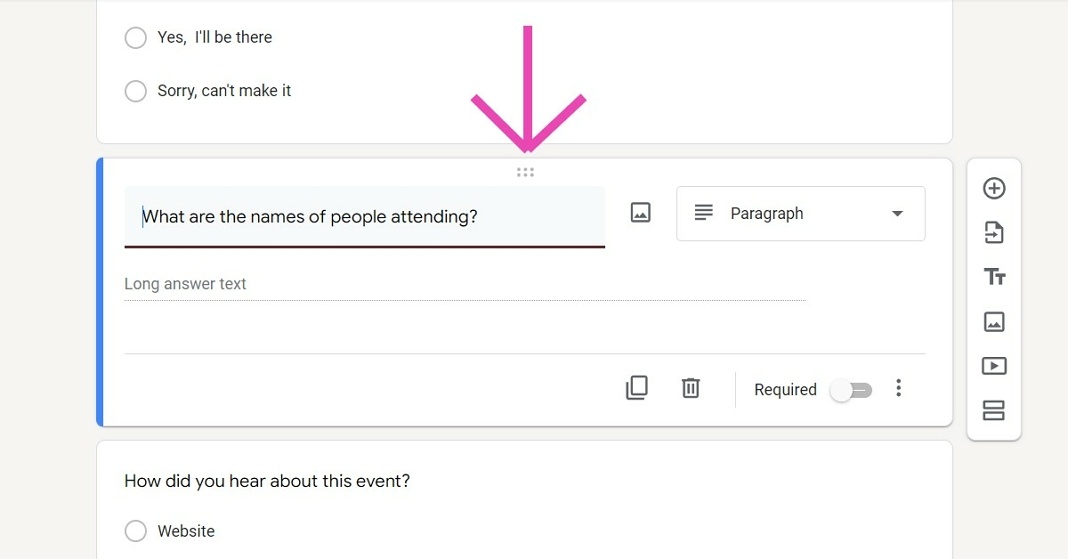Image resolution: width=1068 pixels, height=559 pixels.
Task: Insert image into the question title
Action: (640, 213)
